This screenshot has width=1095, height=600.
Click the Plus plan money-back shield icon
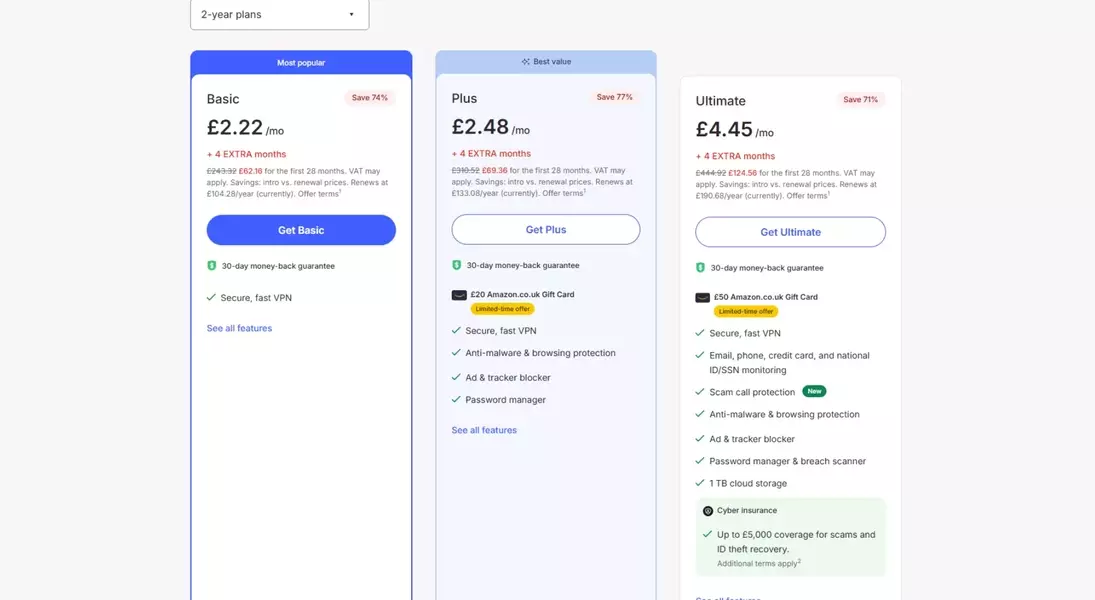(457, 265)
